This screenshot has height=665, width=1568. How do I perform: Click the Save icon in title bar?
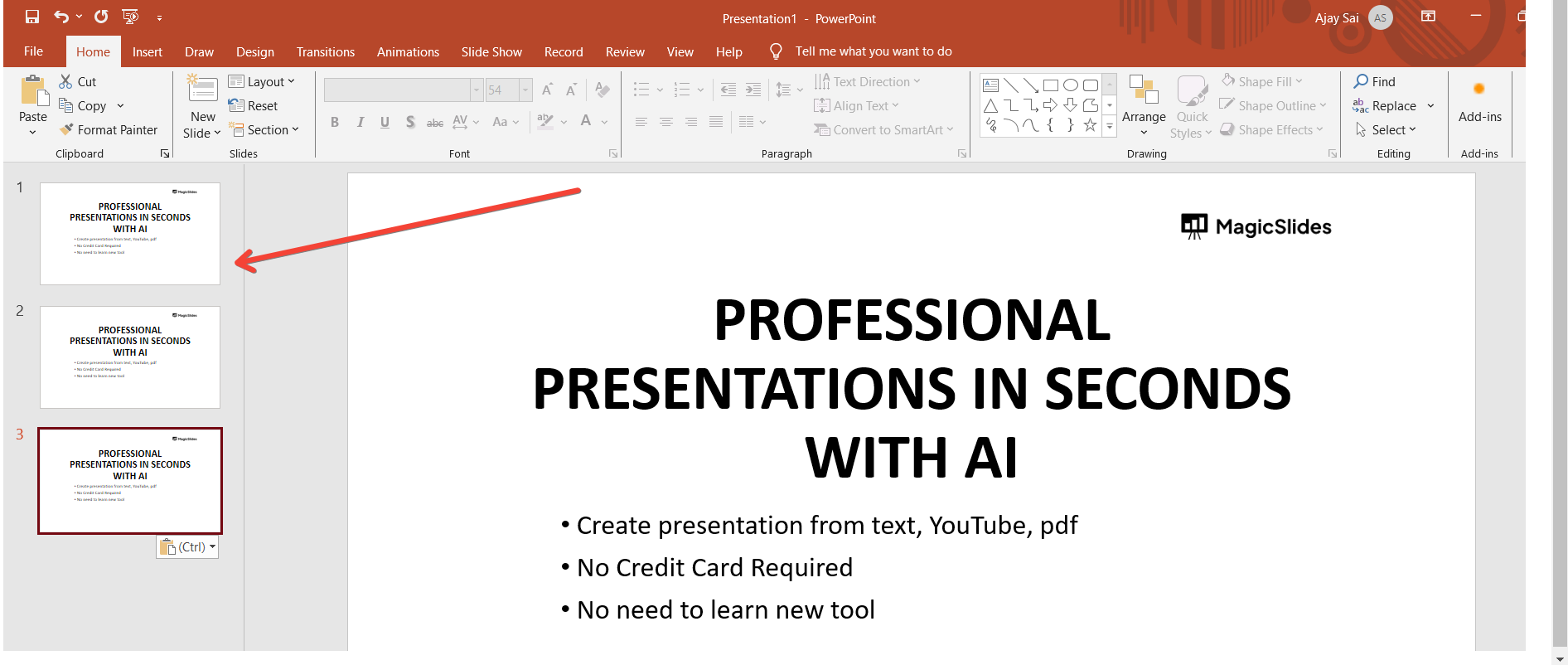point(32,17)
